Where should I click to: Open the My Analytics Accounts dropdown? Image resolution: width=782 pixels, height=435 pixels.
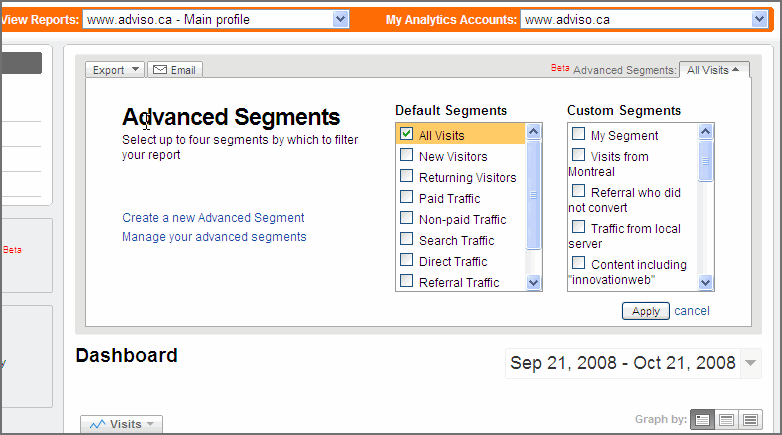click(759, 19)
